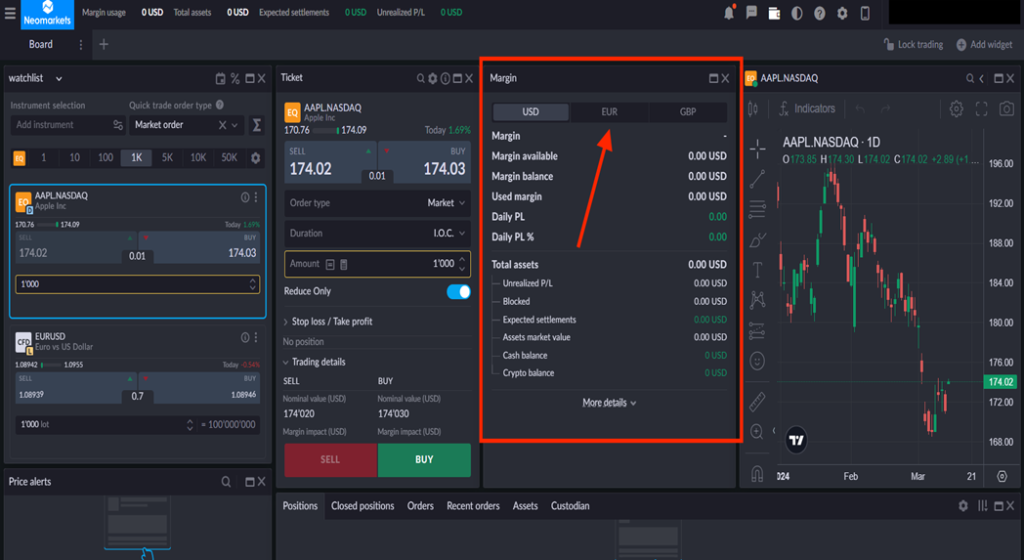Image resolution: width=1024 pixels, height=560 pixels.
Task: Open the wallet icon in top bar
Action: point(774,13)
